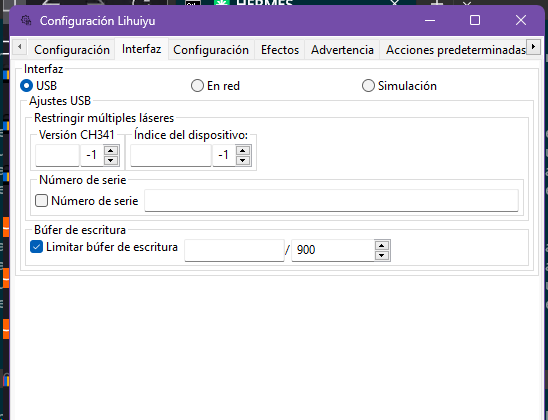This screenshot has width=548, height=420.
Task: Click the Número de serie text field
Action: 331,201
